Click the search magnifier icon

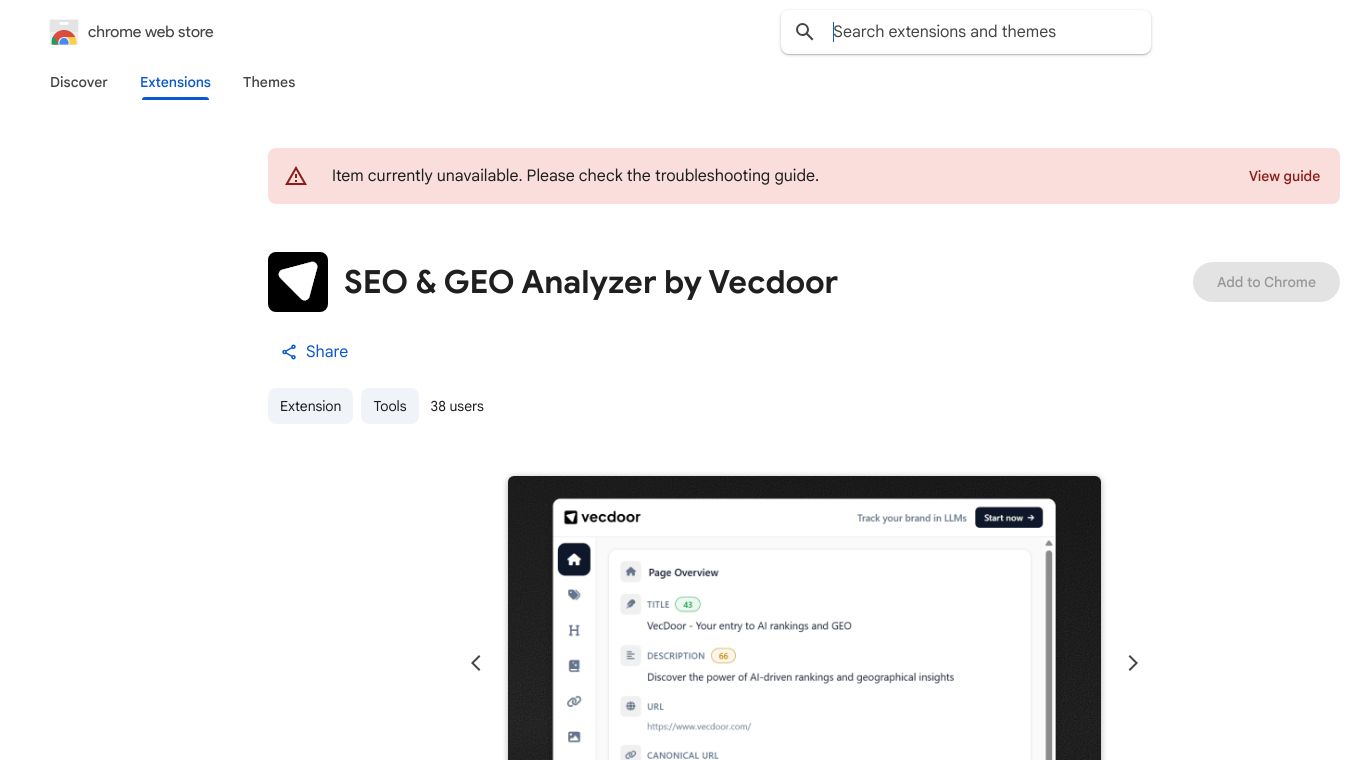[x=805, y=31]
